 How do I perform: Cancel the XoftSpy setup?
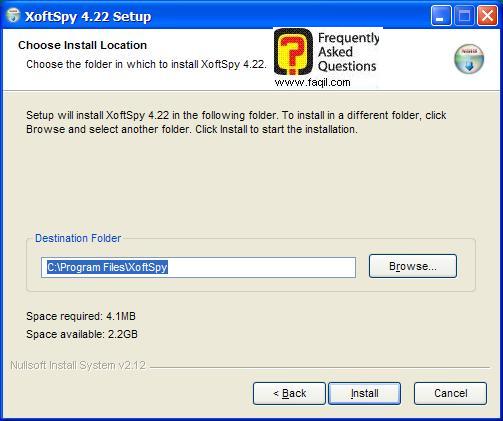coord(450,393)
